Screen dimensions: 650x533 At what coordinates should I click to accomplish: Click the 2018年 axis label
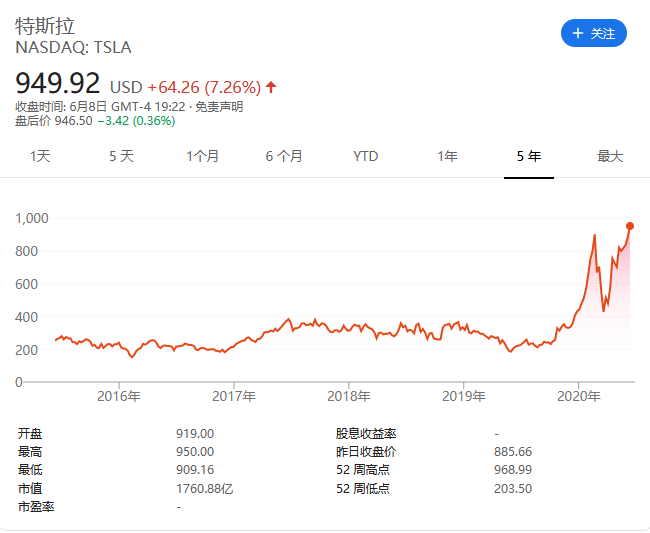(x=348, y=397)
